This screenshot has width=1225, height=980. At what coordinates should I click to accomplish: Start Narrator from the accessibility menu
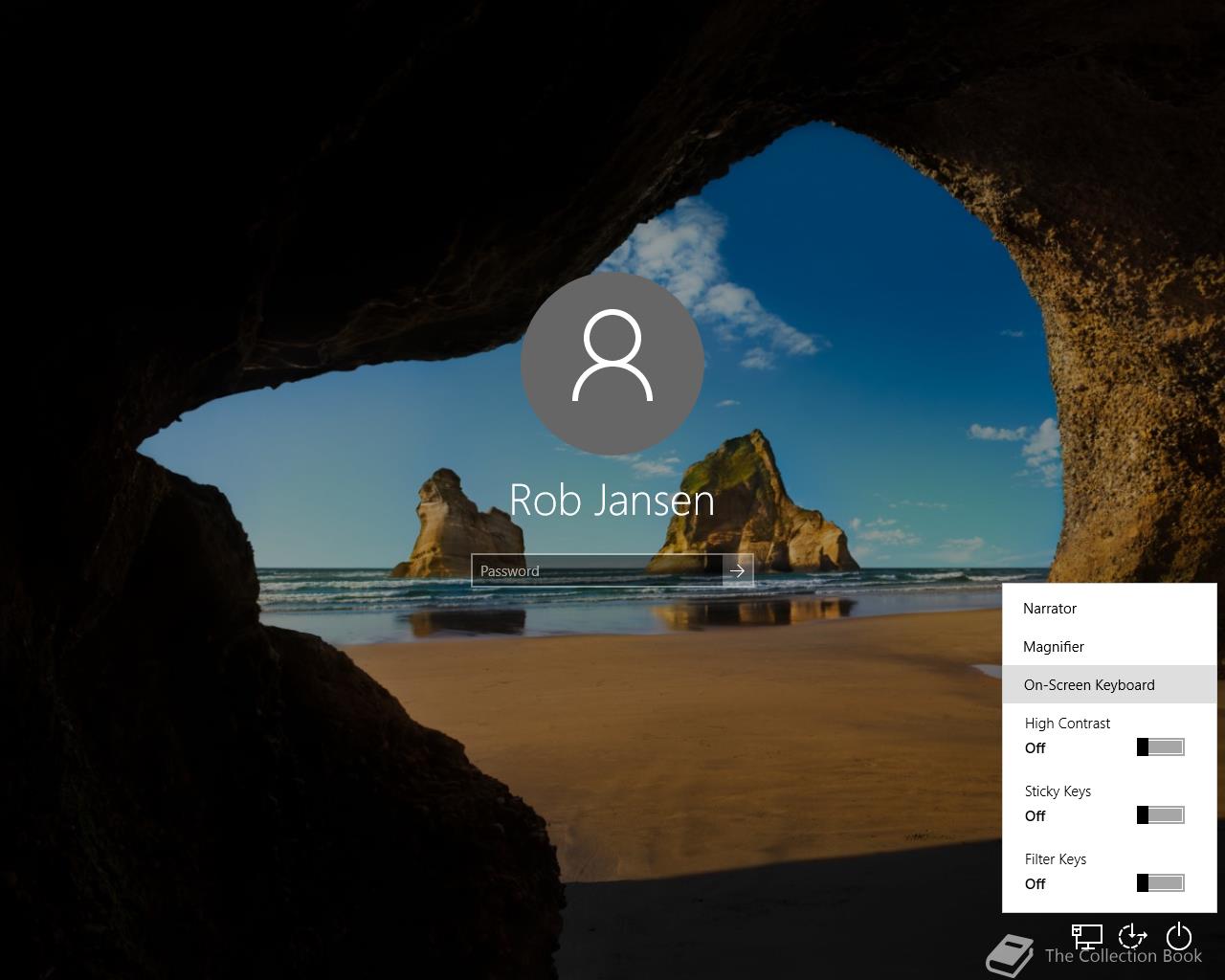[1050, 609]
